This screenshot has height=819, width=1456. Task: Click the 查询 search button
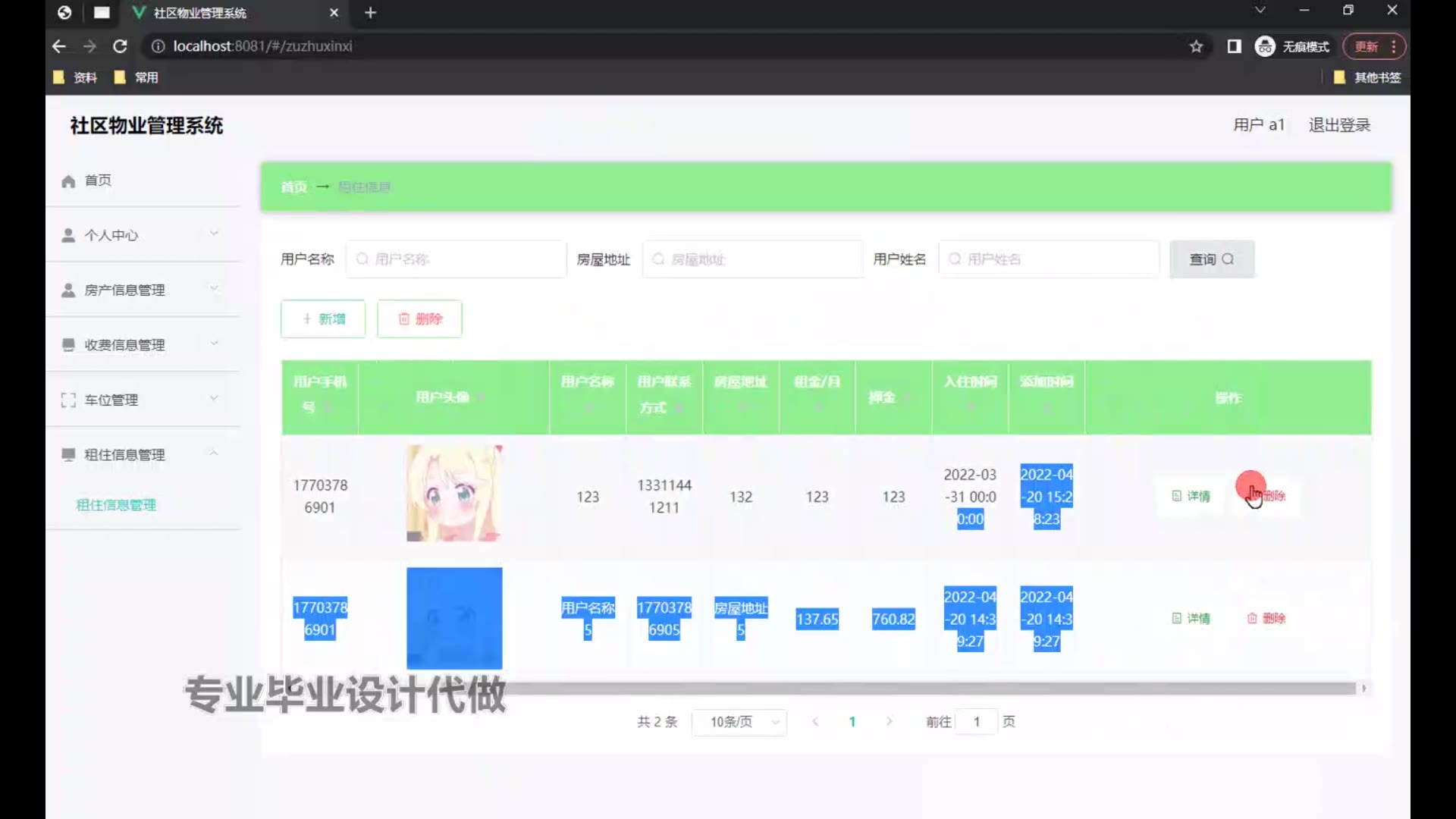(1211, 259)
